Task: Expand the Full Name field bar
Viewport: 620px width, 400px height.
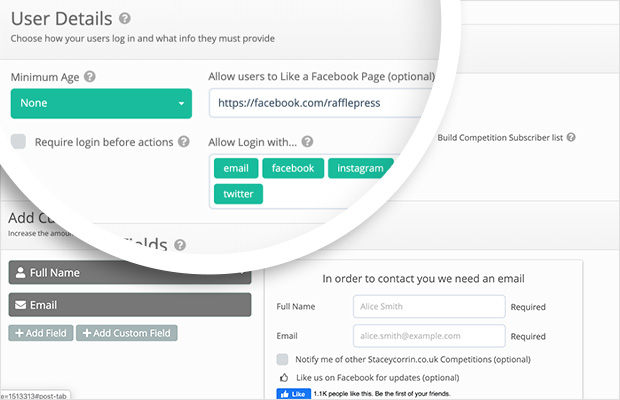Action: [130, 272]
